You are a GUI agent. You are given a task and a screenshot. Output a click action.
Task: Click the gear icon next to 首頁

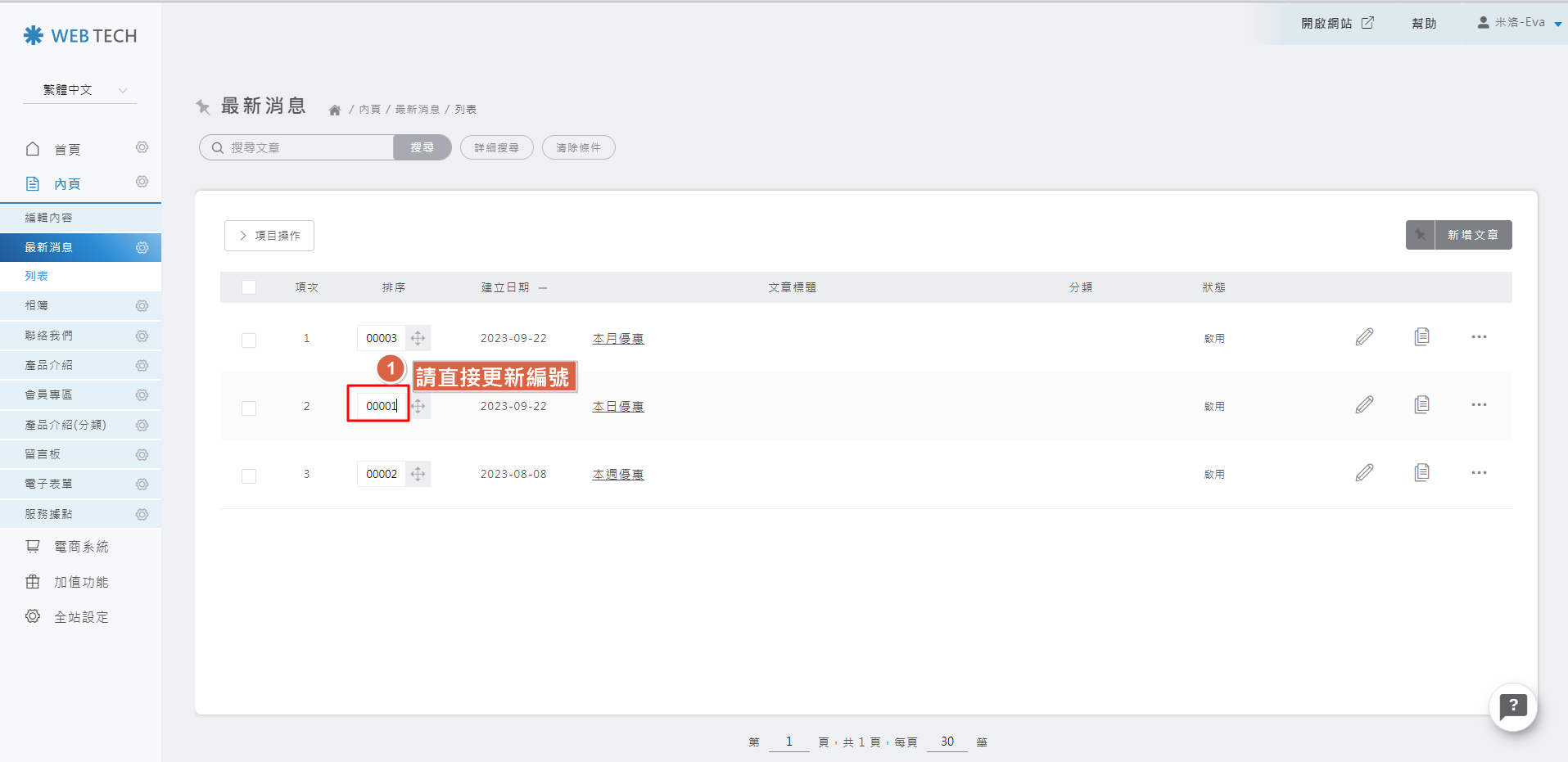[142, 148]
